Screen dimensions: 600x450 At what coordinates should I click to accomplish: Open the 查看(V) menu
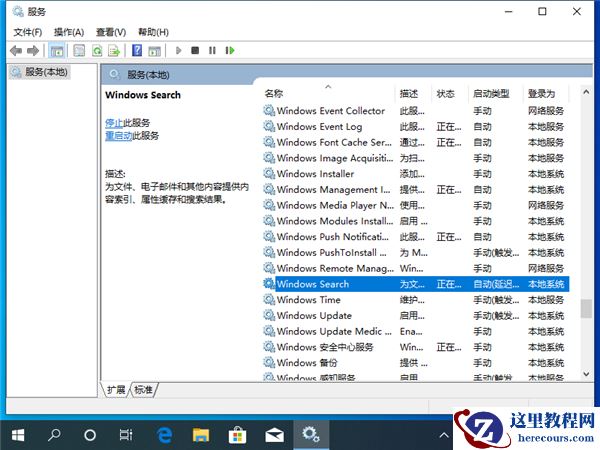[x=111, y=32]
